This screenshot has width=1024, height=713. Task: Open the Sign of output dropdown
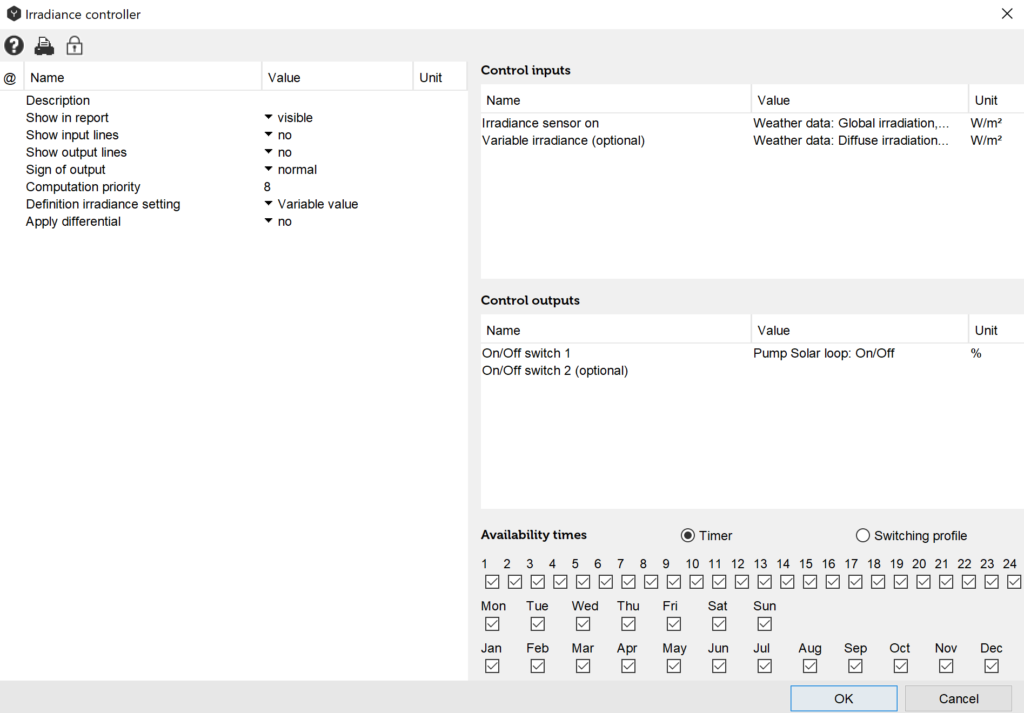pos(268,170)
